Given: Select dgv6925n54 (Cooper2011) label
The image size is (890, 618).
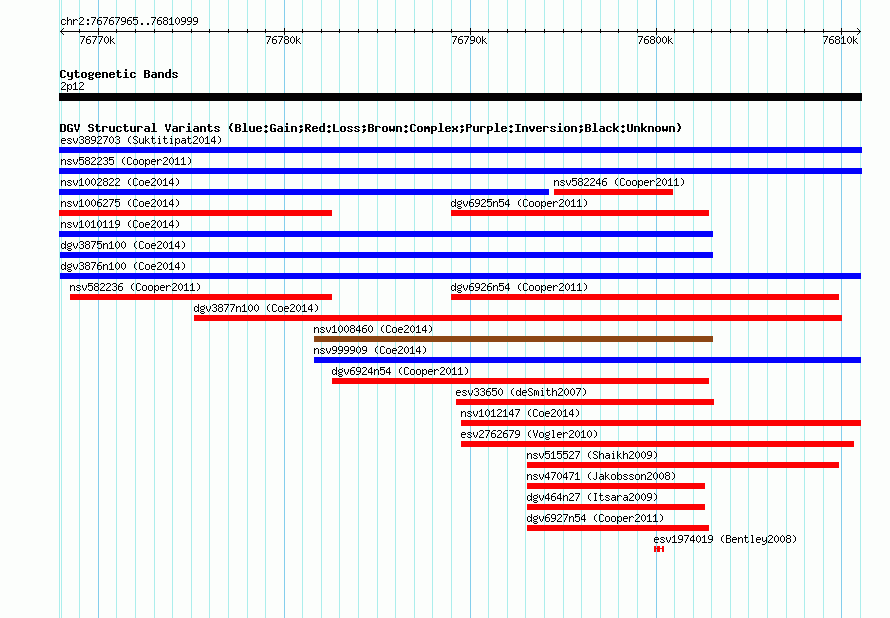Looking at the screenshot, I should pyautogui.click(x=519, y=203).
